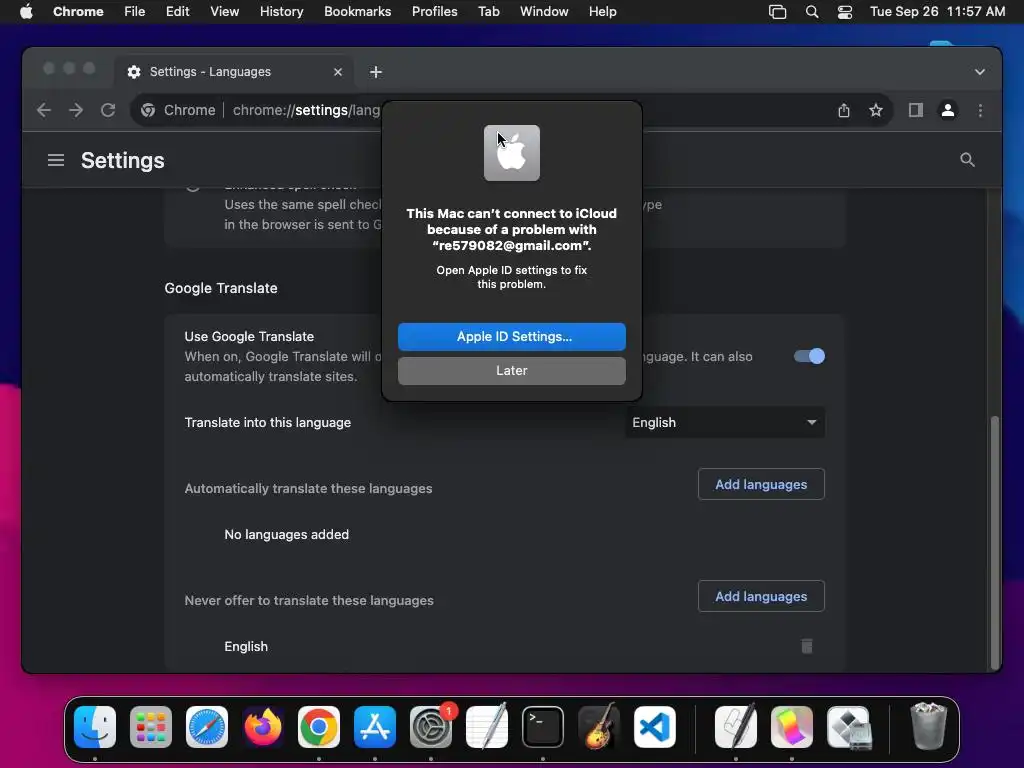Open Apple ID Settings from dialog
1024x768 pixels.
(511, 336)
